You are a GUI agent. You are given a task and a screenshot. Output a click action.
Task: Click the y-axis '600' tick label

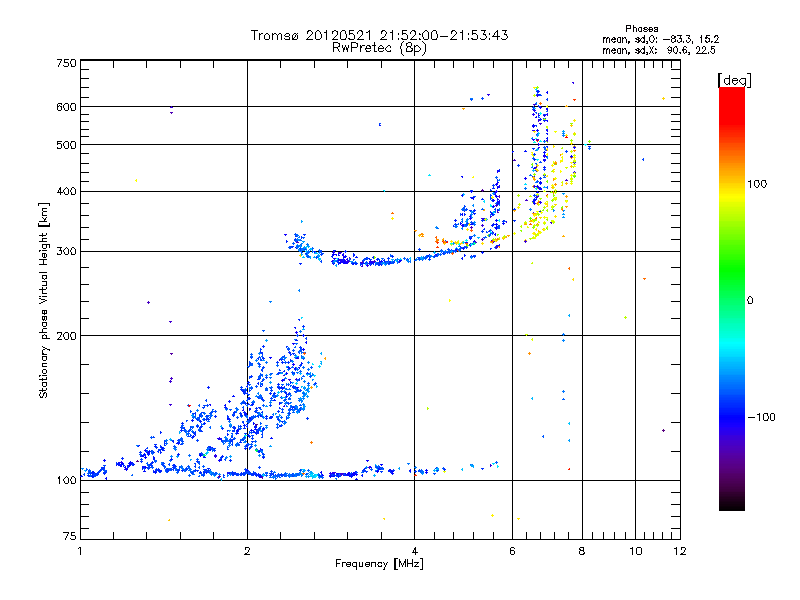pos(66,107)
